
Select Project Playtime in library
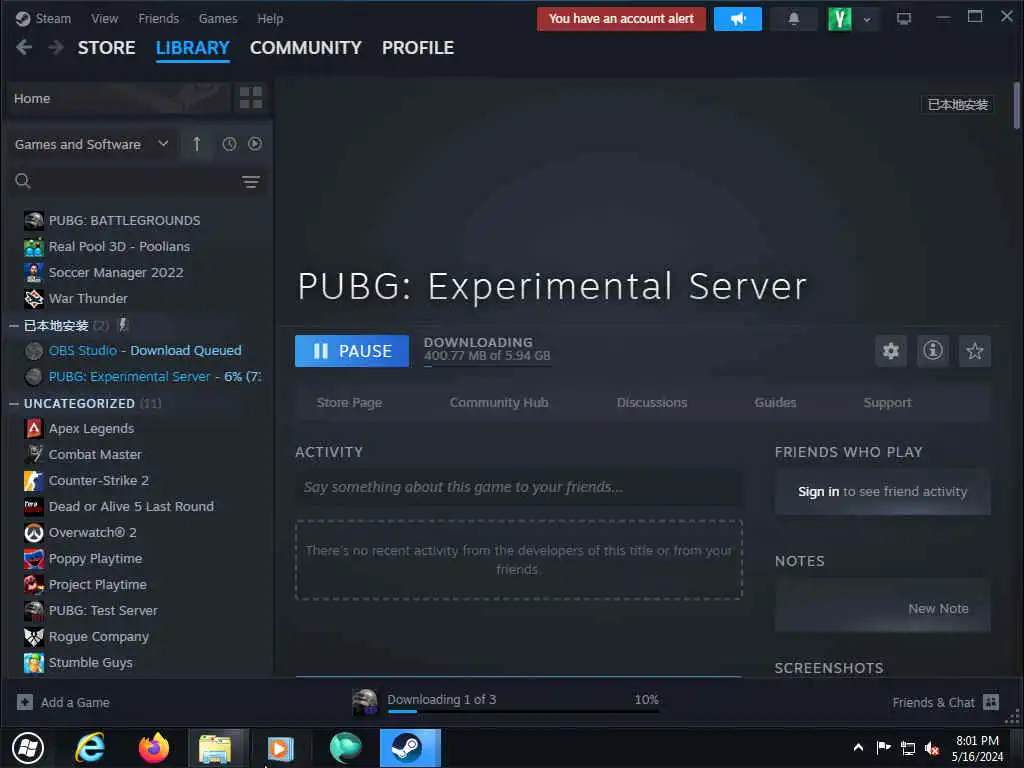[x=98, y=584]
